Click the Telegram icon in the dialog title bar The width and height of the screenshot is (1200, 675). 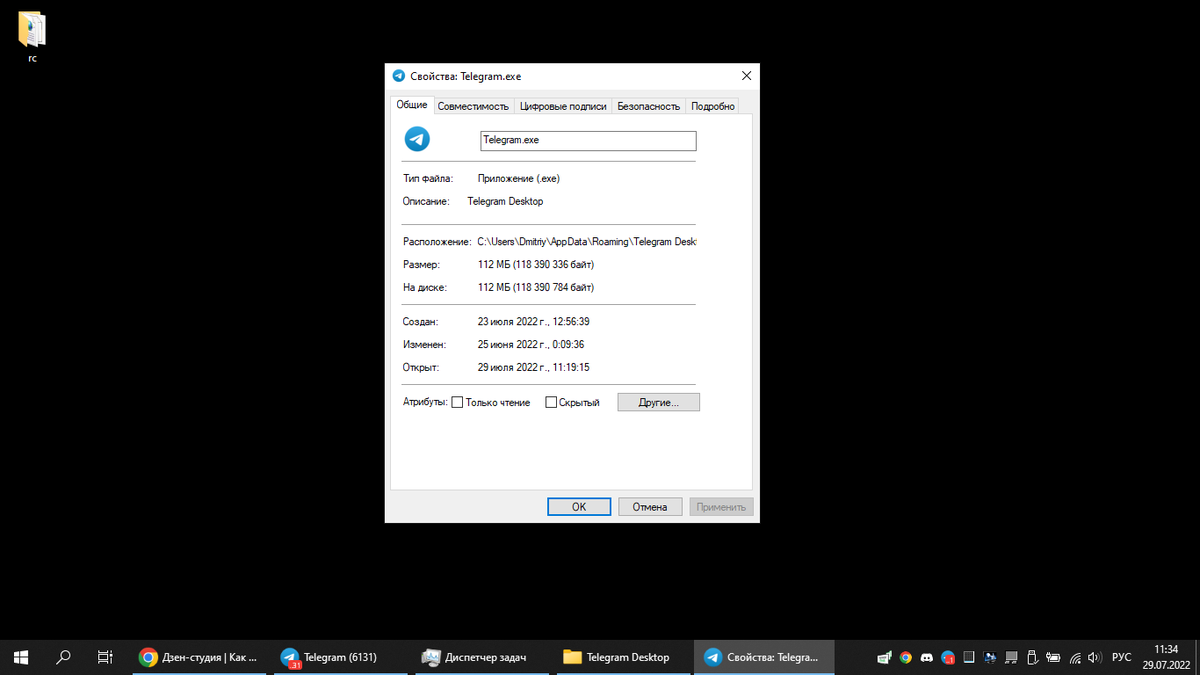pos(399,76)
